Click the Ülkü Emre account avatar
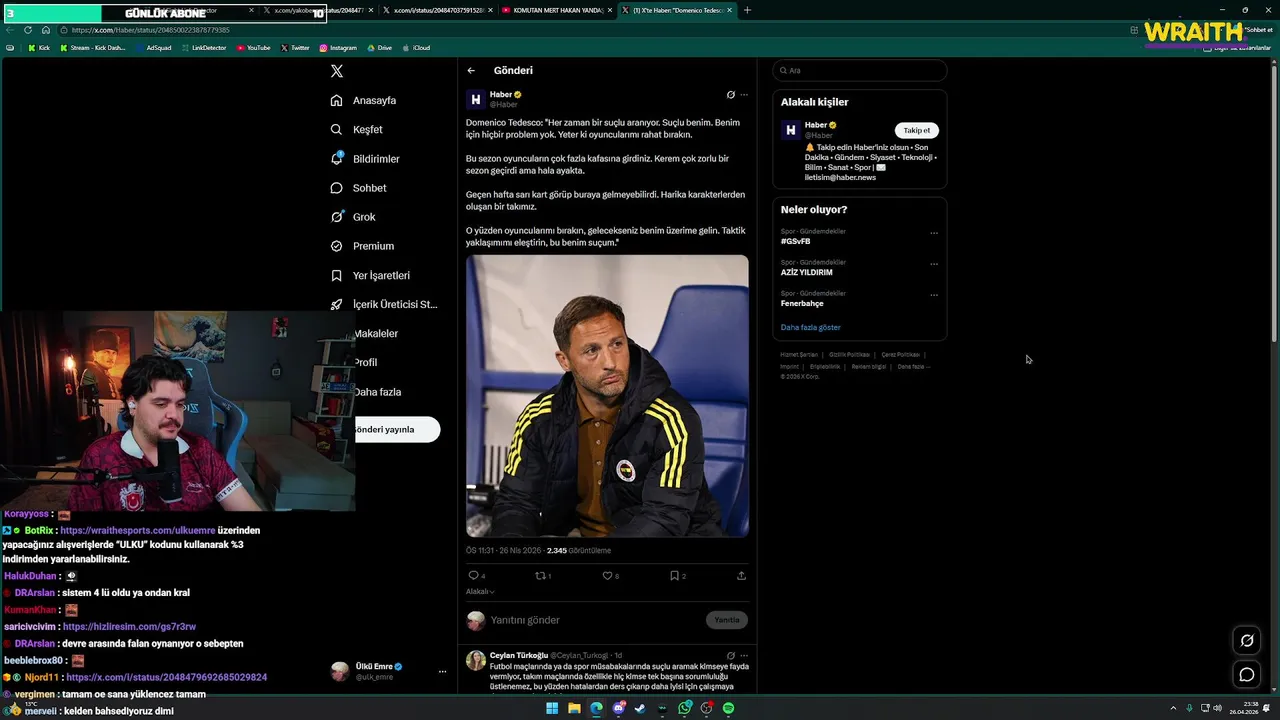1280x720 pixels. (340, 671)
